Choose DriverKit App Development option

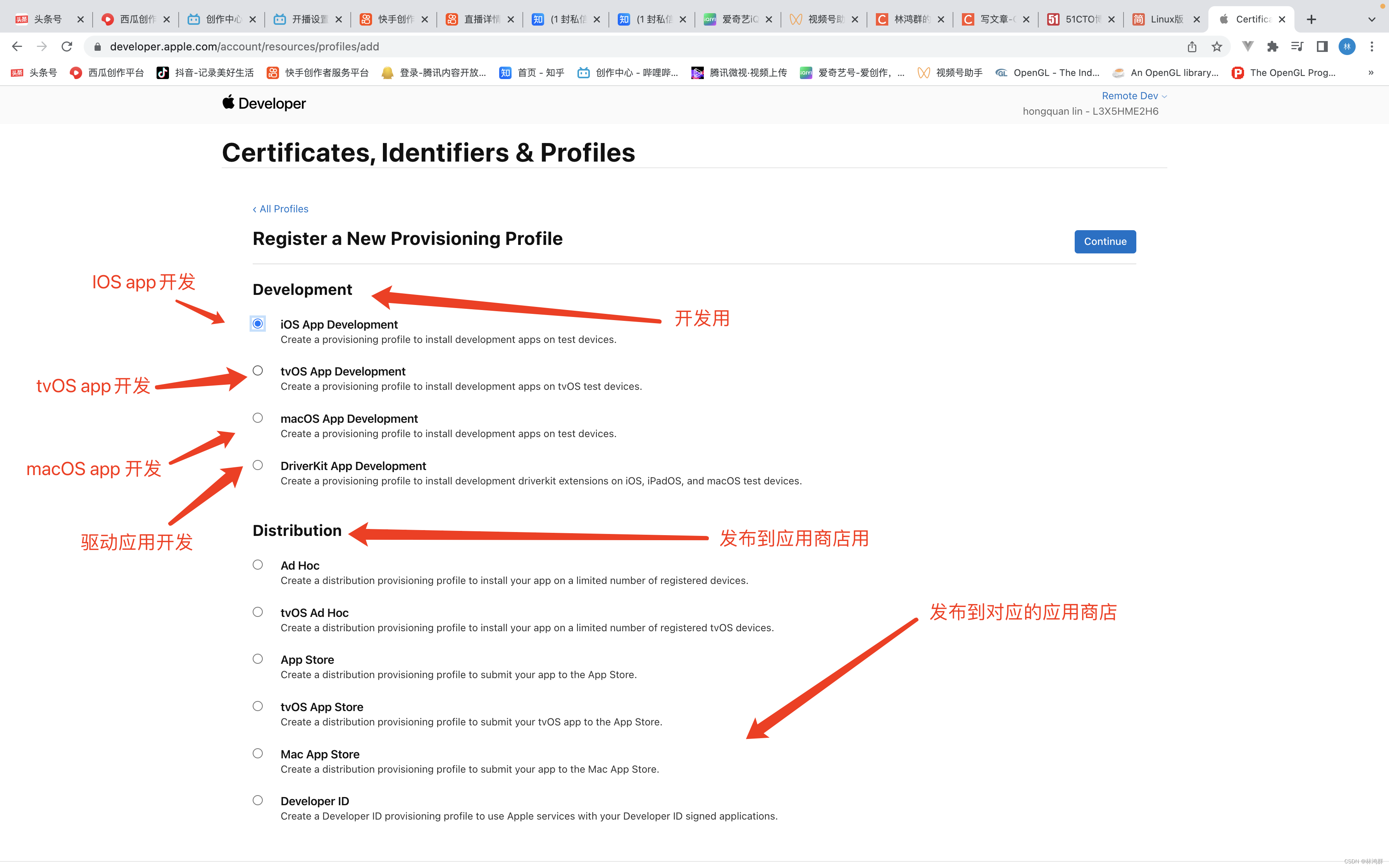coord(258,465)
